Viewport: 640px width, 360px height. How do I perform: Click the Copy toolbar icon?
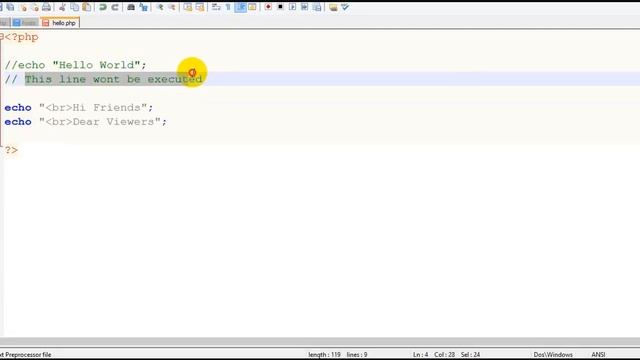pos(74,7)
